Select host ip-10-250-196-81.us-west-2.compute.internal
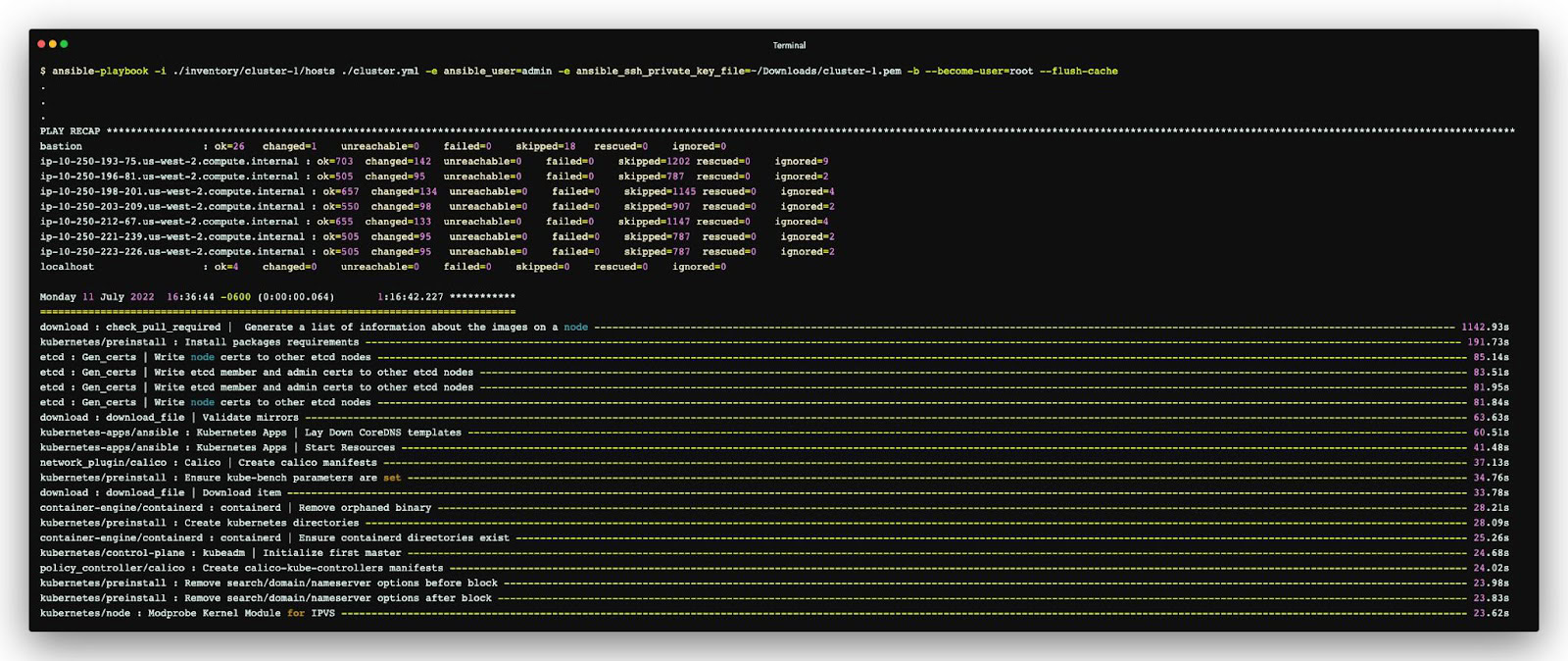The height and width of the screenshot is (661, 1568). 170,177
